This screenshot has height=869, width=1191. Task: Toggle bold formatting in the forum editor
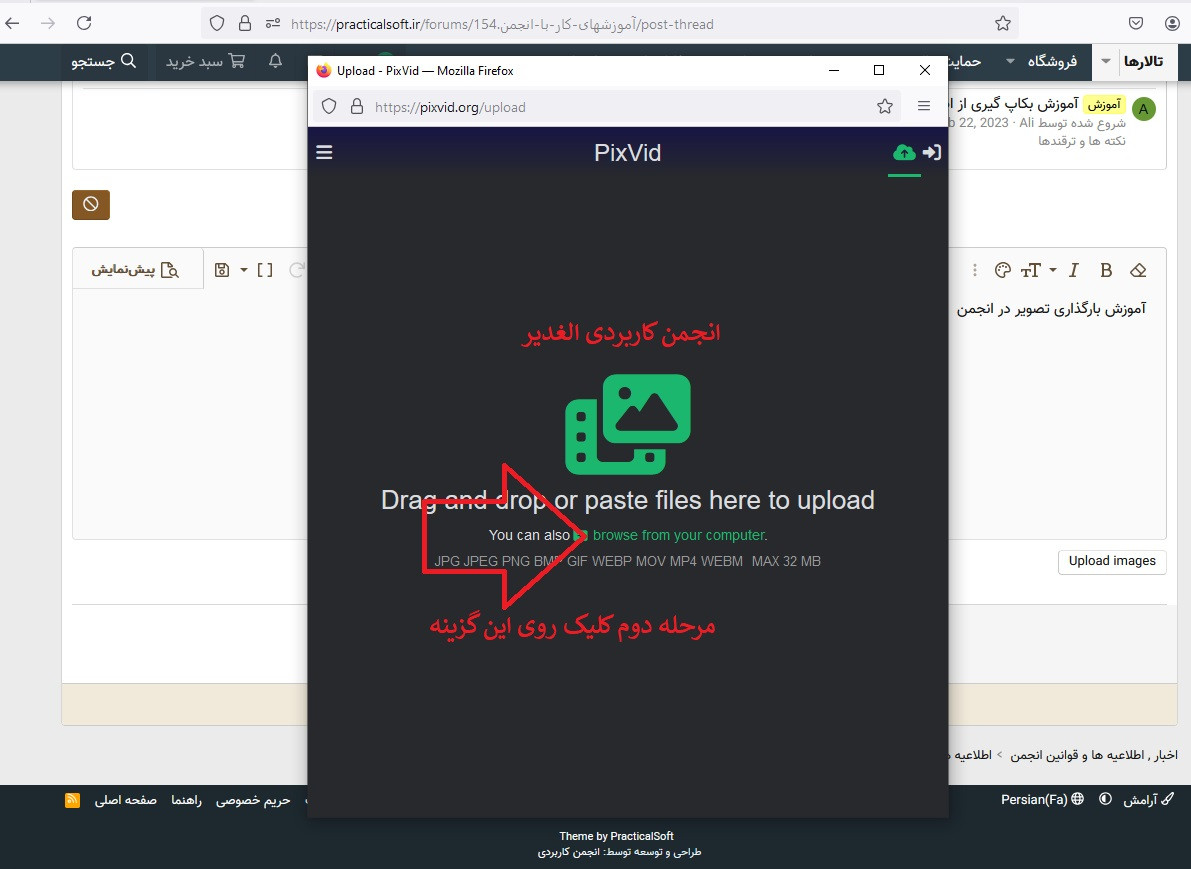click(x=1106, y=270)
